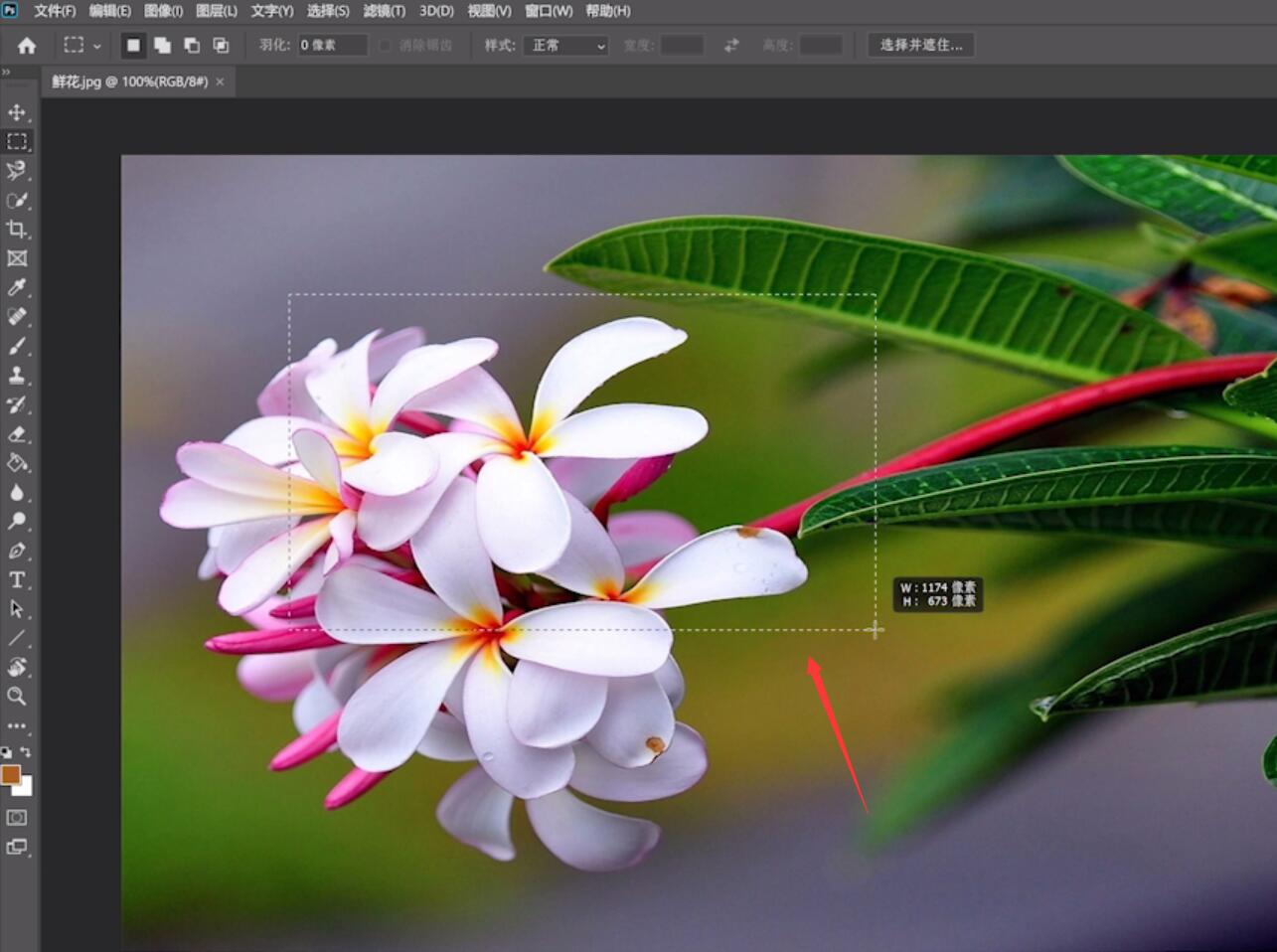Select the Horizontal Type tool
The height and width of the screenshot is (952, 1277).
pos(17,580)
